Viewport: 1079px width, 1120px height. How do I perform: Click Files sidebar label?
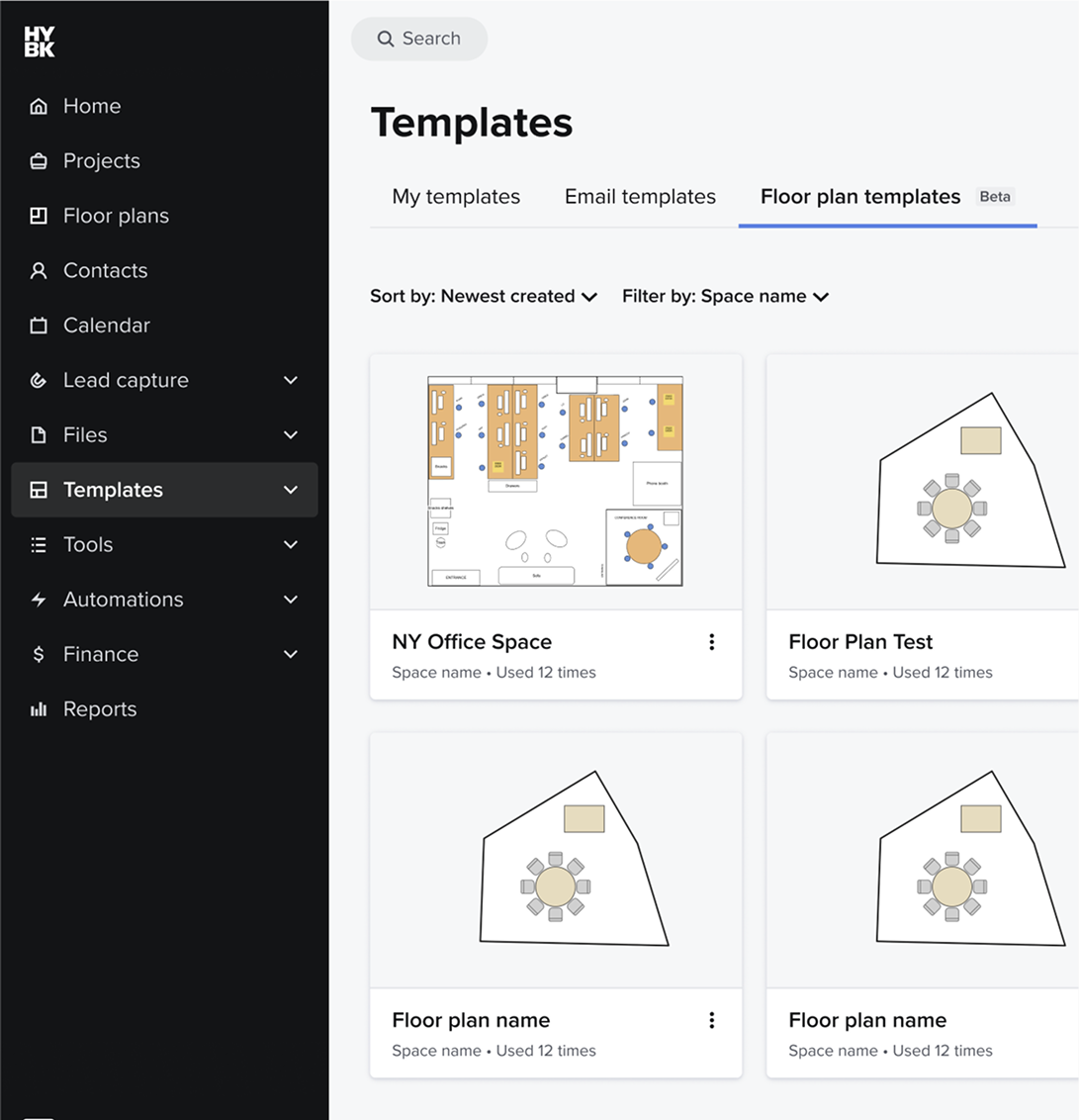(85, 435)
